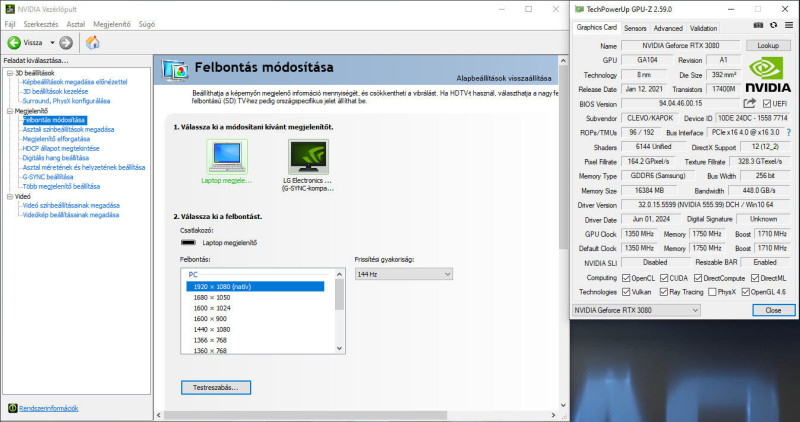Share BIOS using the export arrow icon
Image resolution: width=800 pixels, height=422 pixels.
(749, 103)
